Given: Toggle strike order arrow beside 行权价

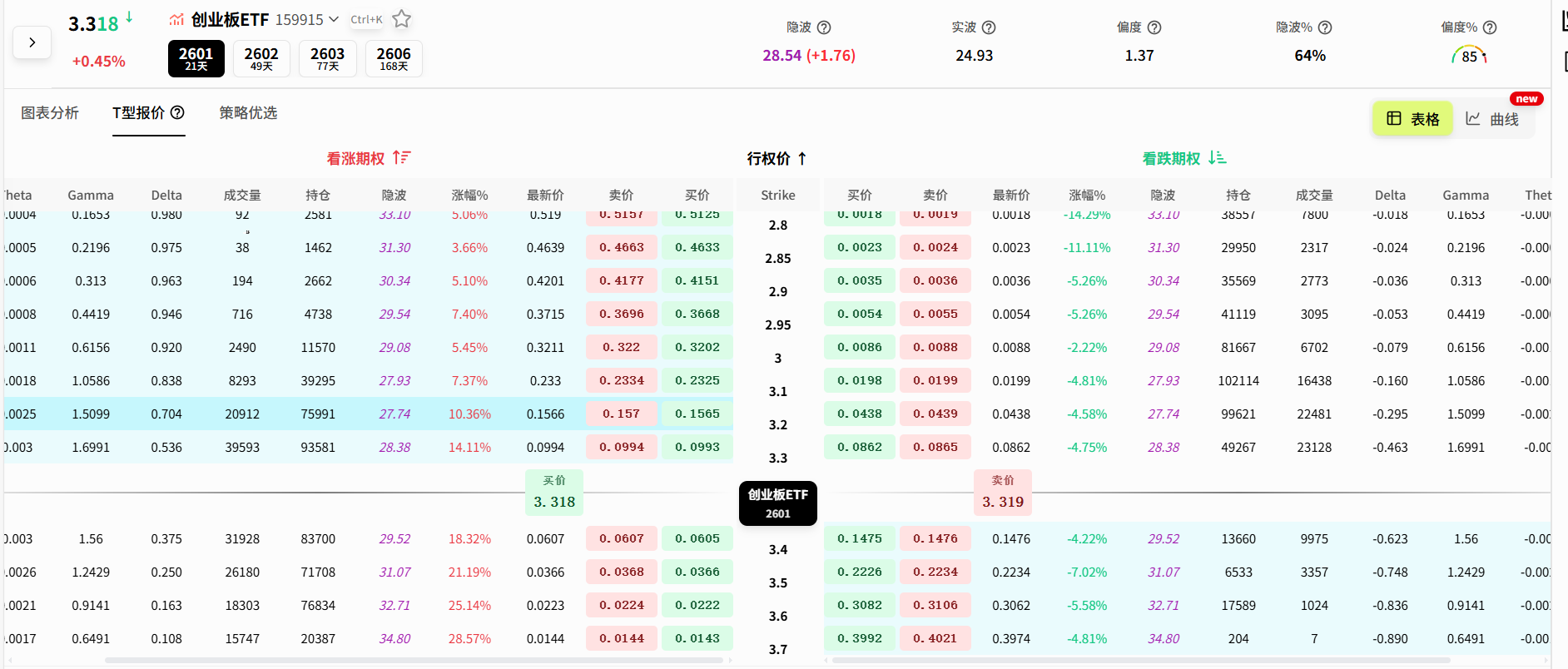Looking at the screenshot, I should 802,158.
